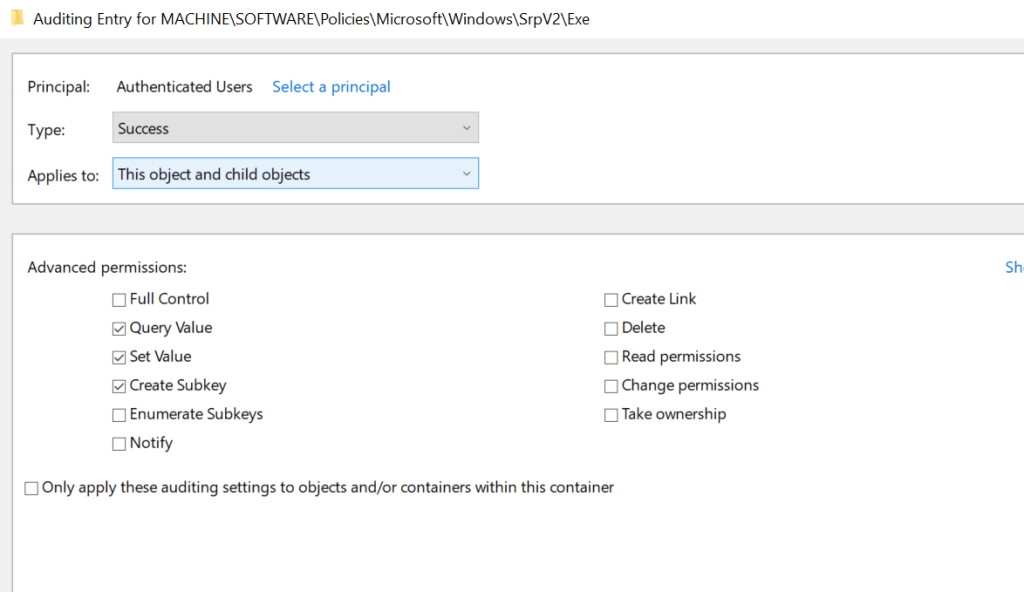This screenshot has height=592, width=1024.
Task: Tick the Notify checkbox
Action: (x=120, y=443)
